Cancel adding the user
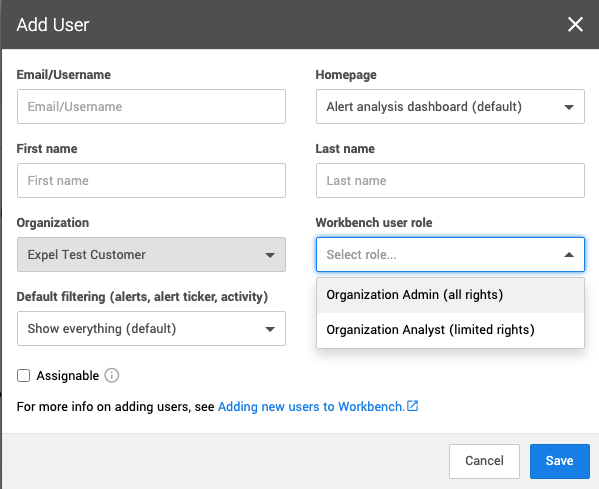 click(x=484, y=461)
